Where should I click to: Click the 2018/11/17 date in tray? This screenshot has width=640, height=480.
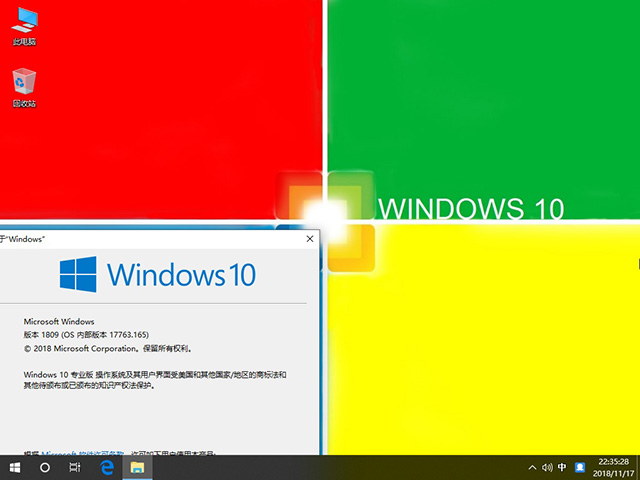[613, 474]
